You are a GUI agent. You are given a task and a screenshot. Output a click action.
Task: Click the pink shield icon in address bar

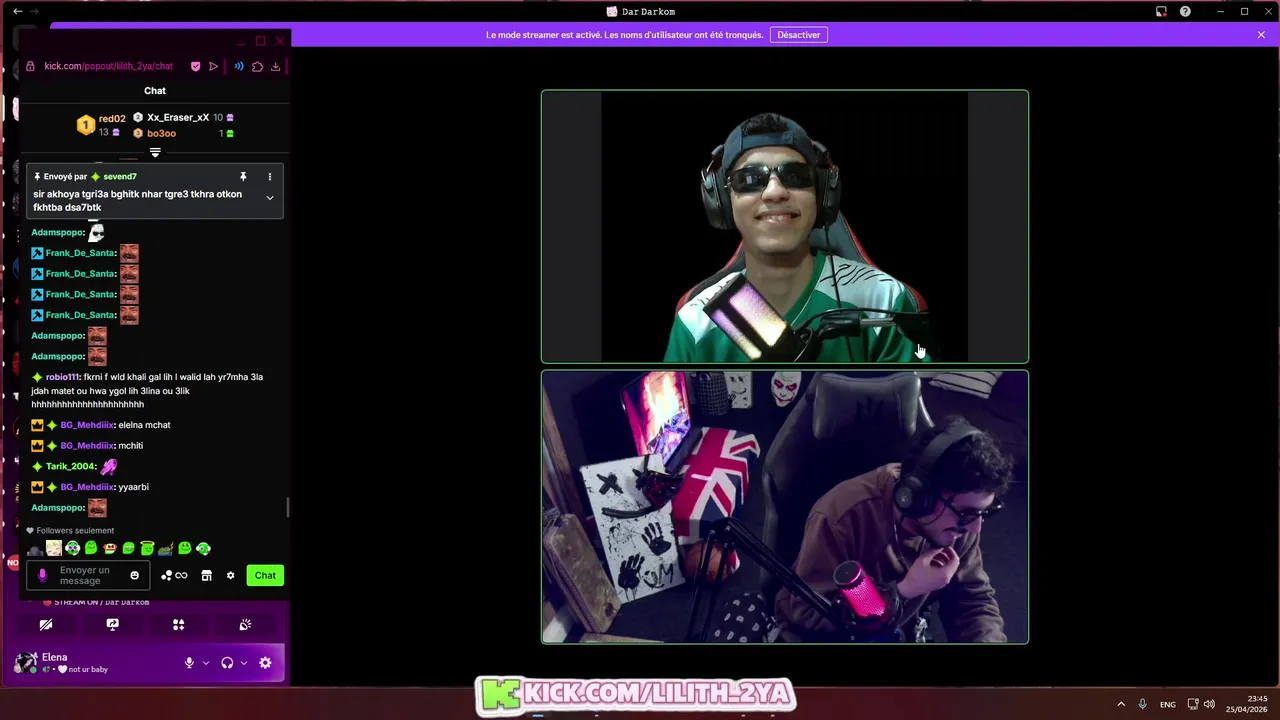point(195,66)
